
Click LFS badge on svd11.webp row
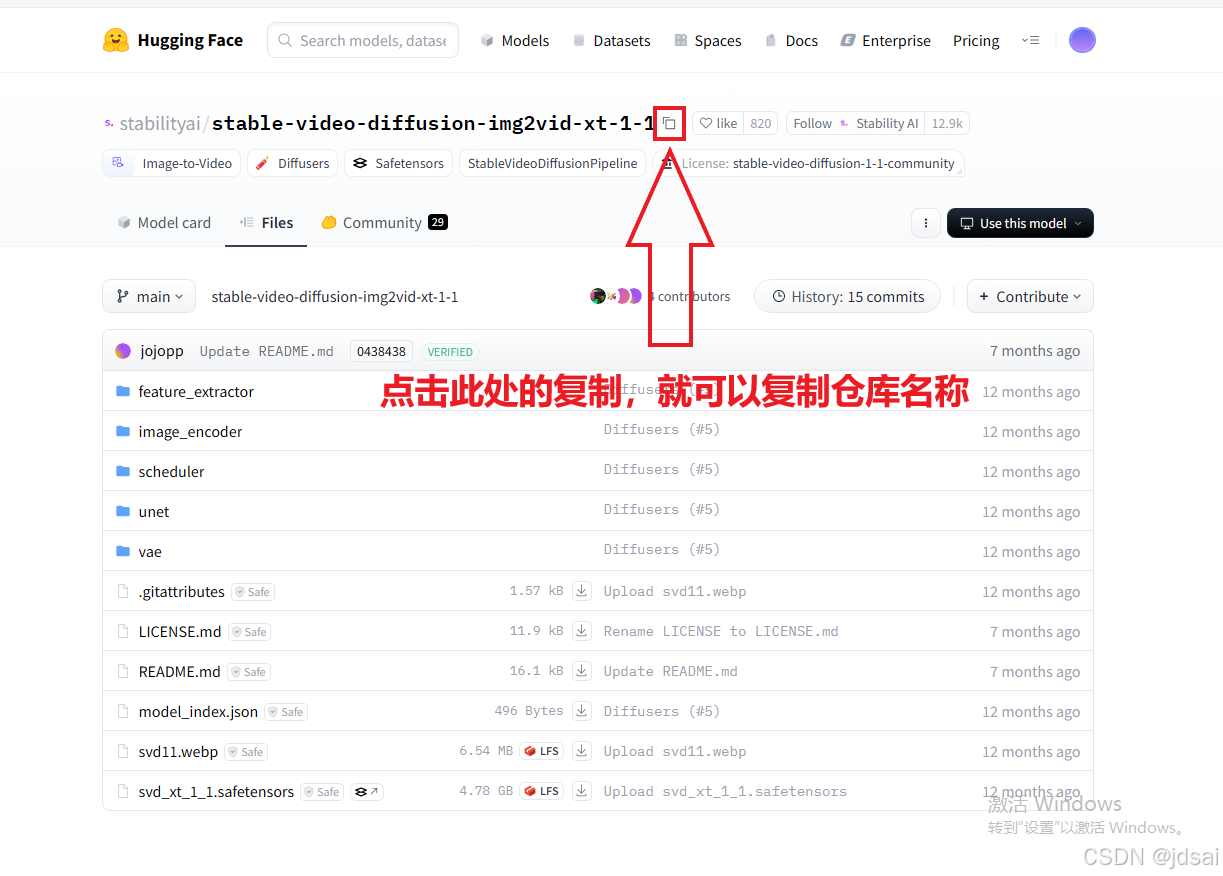tap(542, 751)
